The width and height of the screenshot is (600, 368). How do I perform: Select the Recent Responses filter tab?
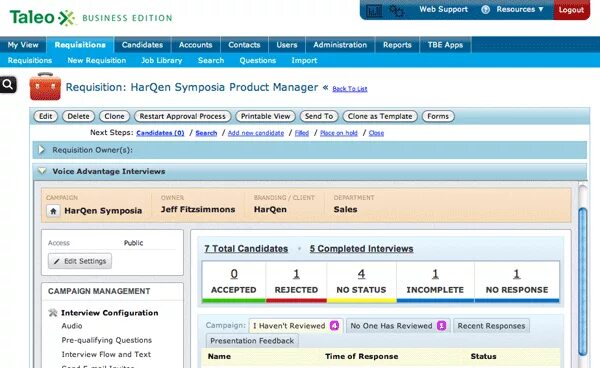click(x=491, y=326)
